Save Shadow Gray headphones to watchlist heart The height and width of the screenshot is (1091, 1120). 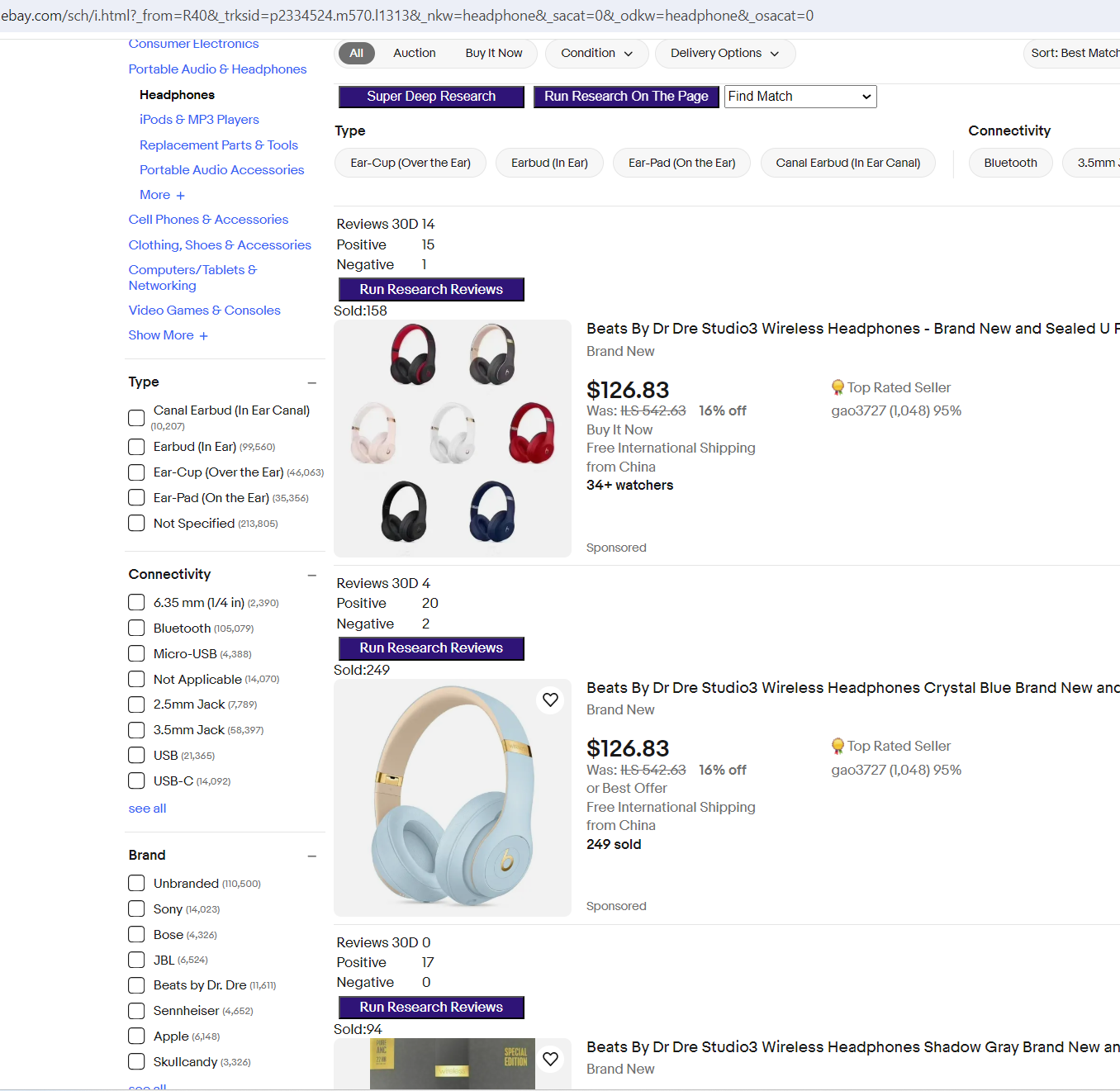click(550, 1059)
